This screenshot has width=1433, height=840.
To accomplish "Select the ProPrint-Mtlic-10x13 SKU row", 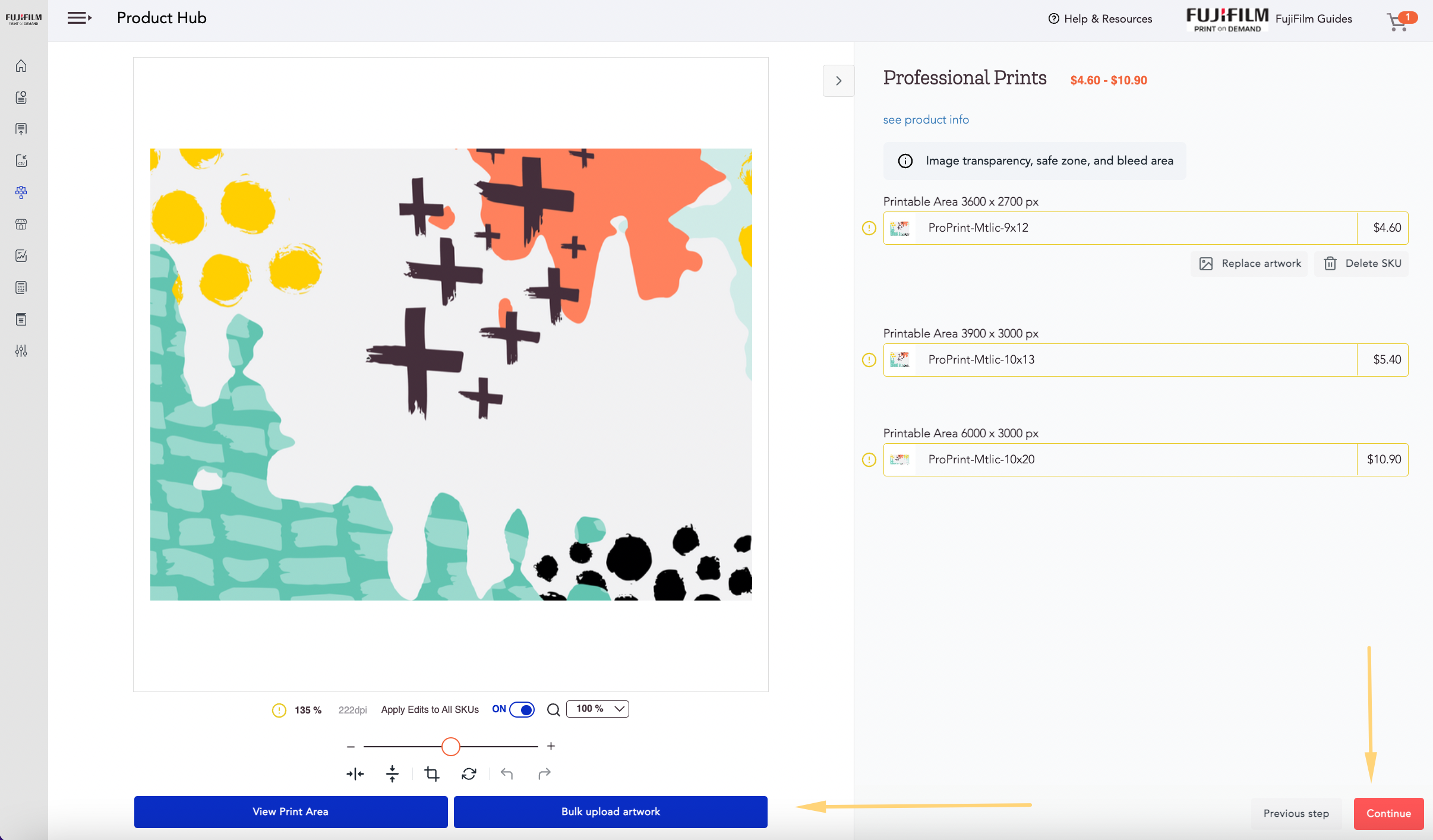I will 1145,360.
